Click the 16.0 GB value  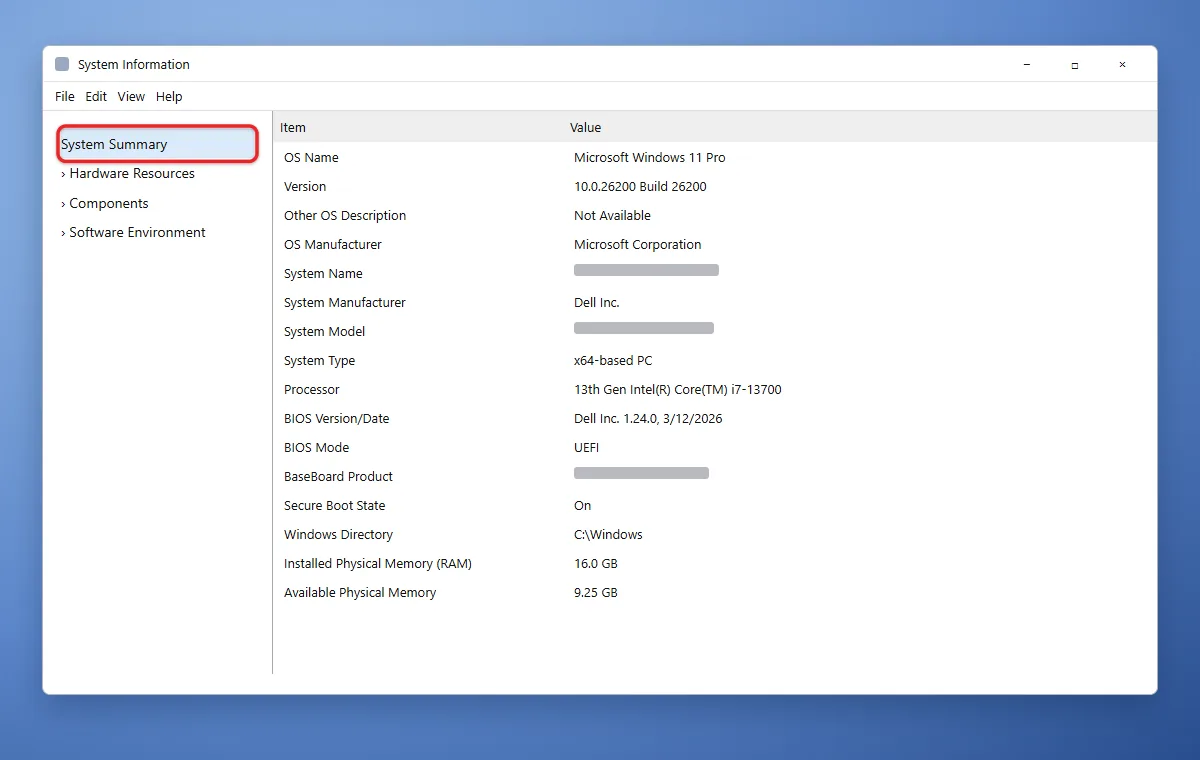pos(596,564)
